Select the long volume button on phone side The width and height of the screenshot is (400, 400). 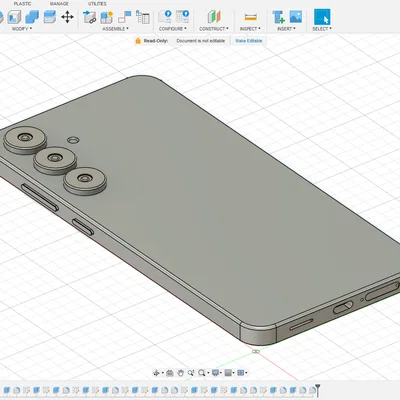pyautogui.click(x=40, y=197)
